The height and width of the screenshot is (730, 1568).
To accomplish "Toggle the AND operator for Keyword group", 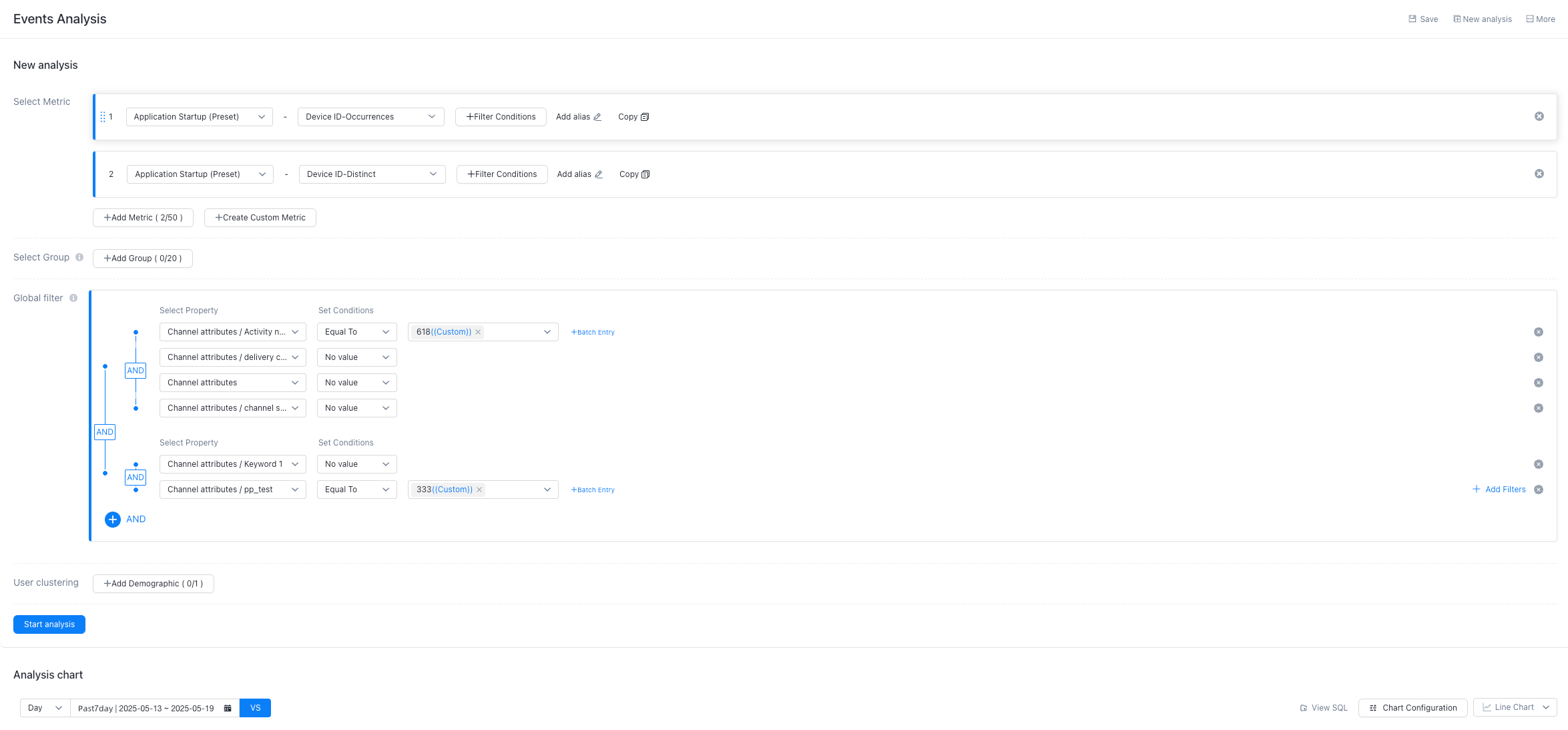I will click(x=136, y=478).
